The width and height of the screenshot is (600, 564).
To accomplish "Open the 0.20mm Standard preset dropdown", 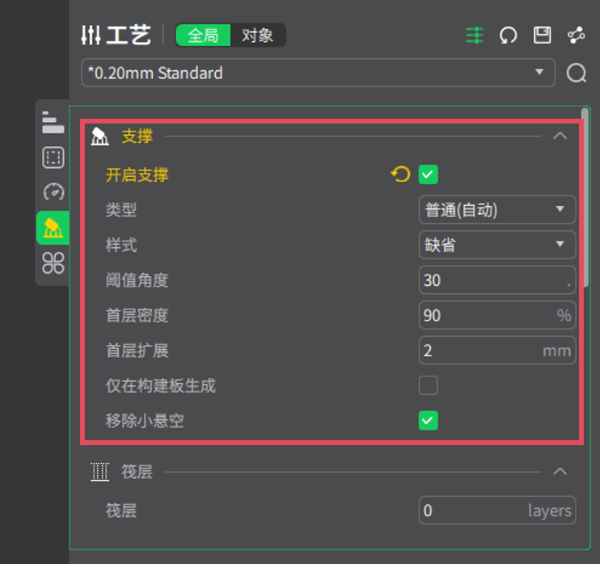I will click(318, 73).
